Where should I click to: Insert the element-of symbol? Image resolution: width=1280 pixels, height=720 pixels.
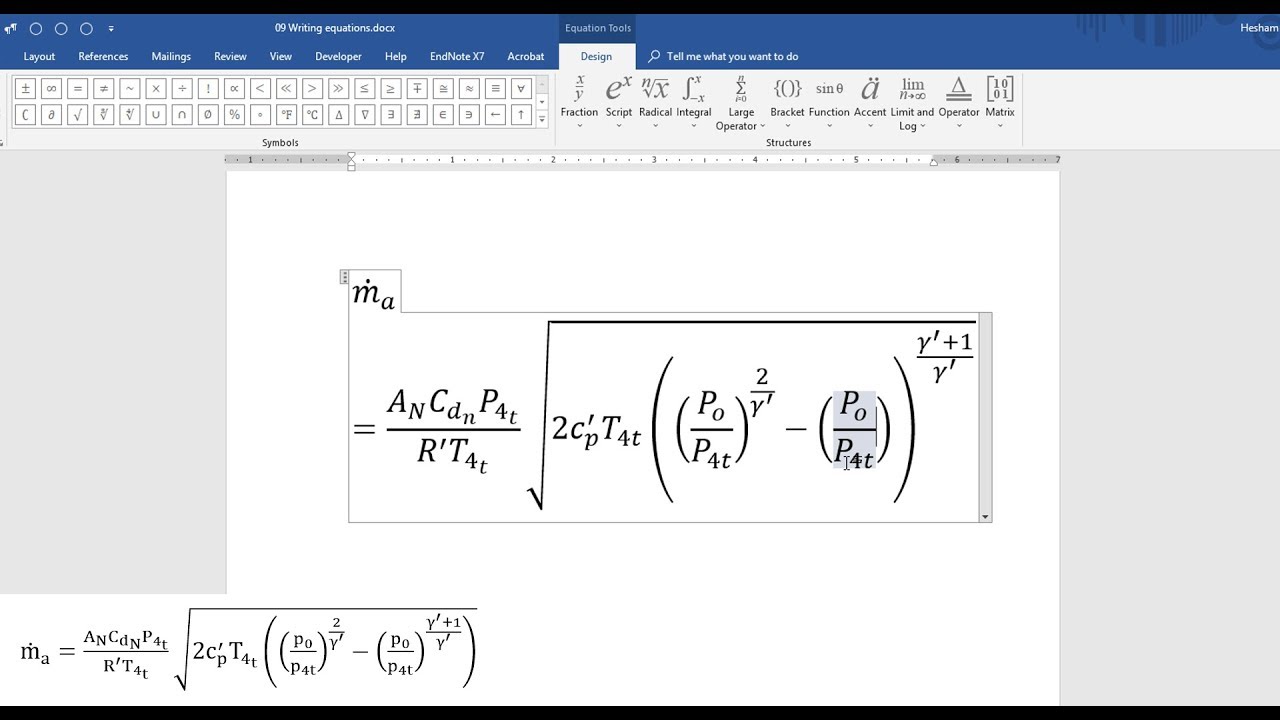[x=442, y=114]
